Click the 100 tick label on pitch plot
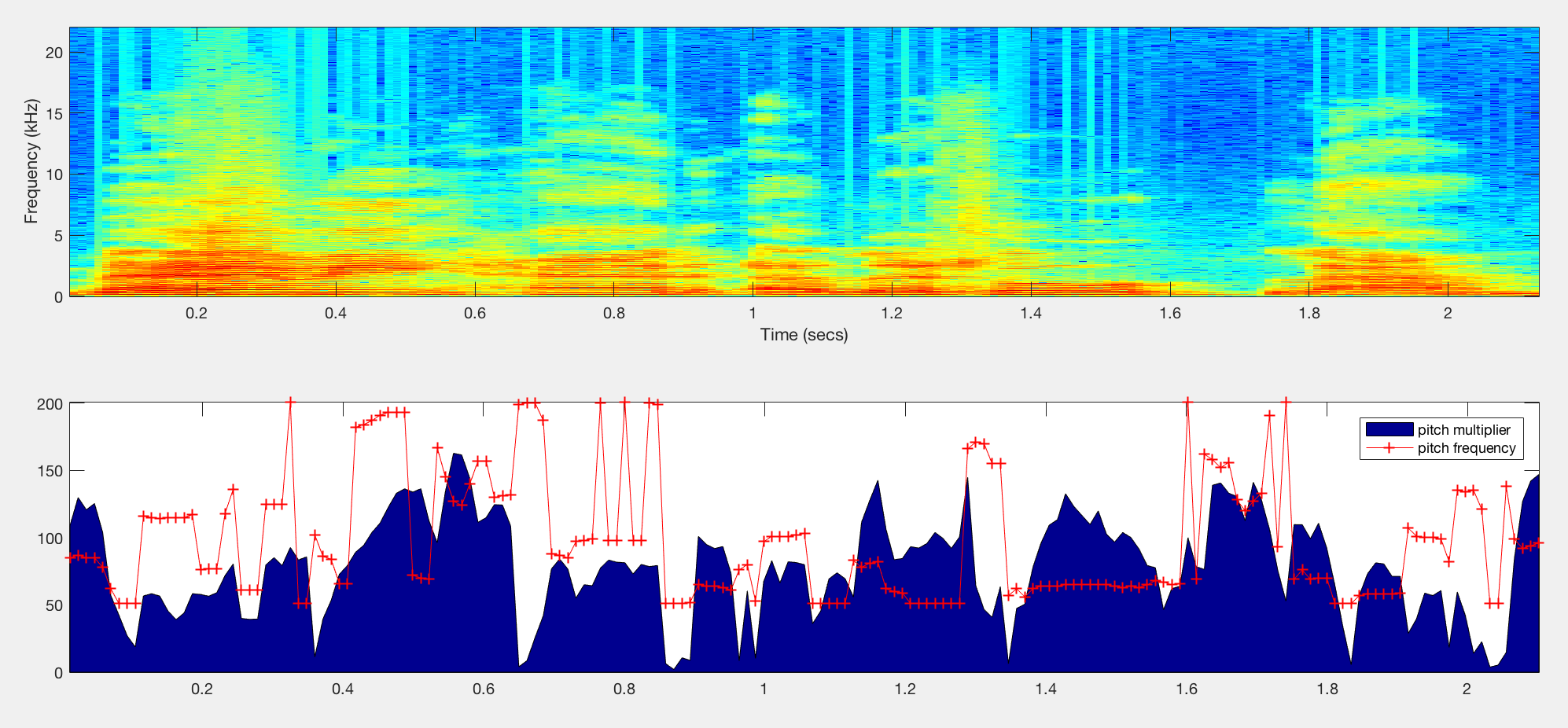This screenshot has height=728, width=1568. [x=50, y=539]
